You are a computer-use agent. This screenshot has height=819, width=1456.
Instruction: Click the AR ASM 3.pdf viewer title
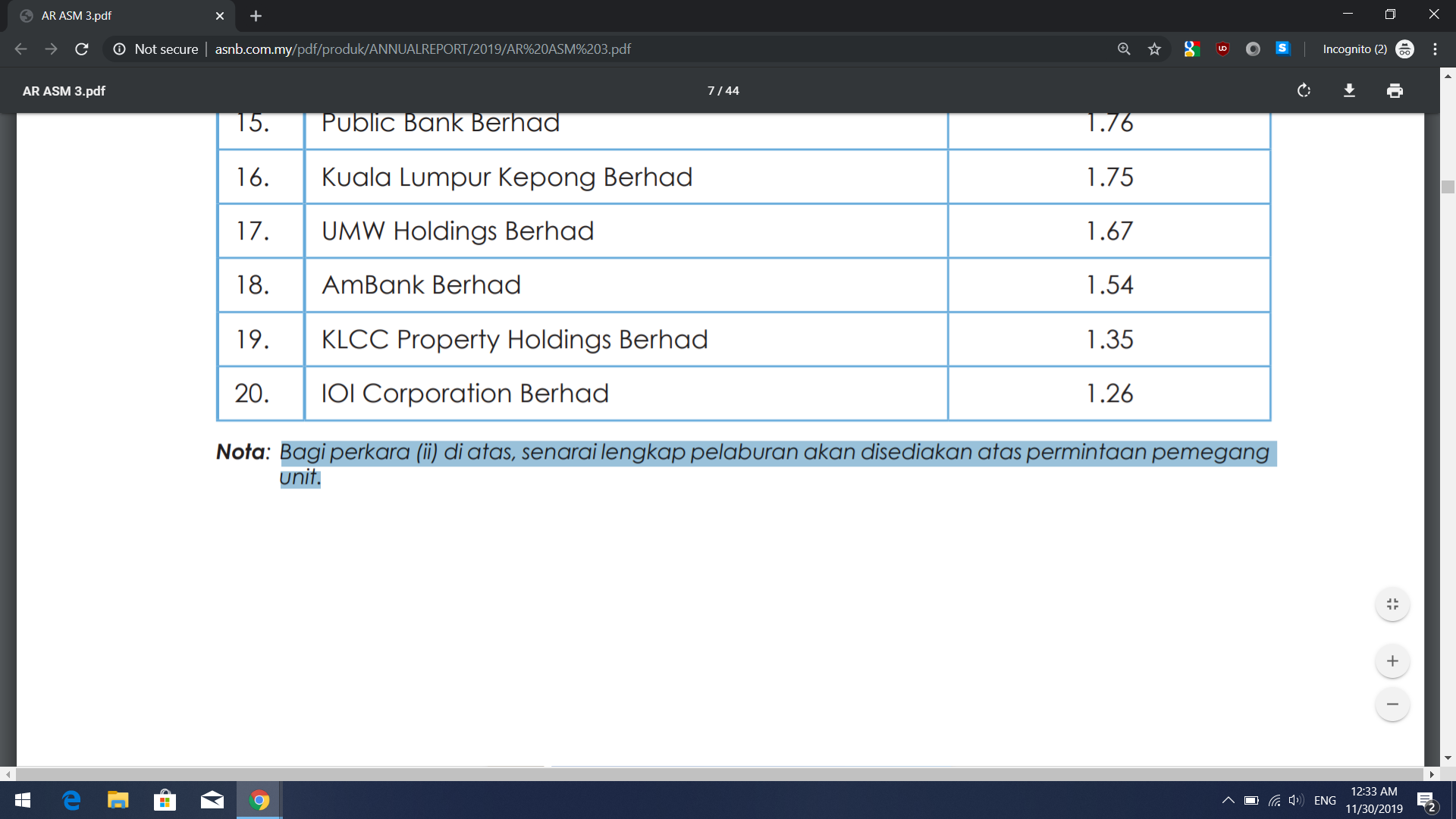tap(64, 90)
